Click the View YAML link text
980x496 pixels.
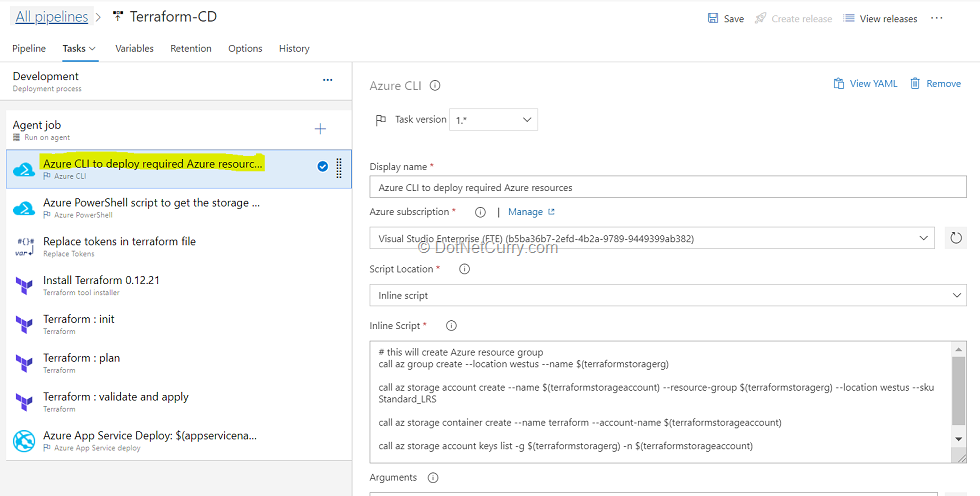874,83
